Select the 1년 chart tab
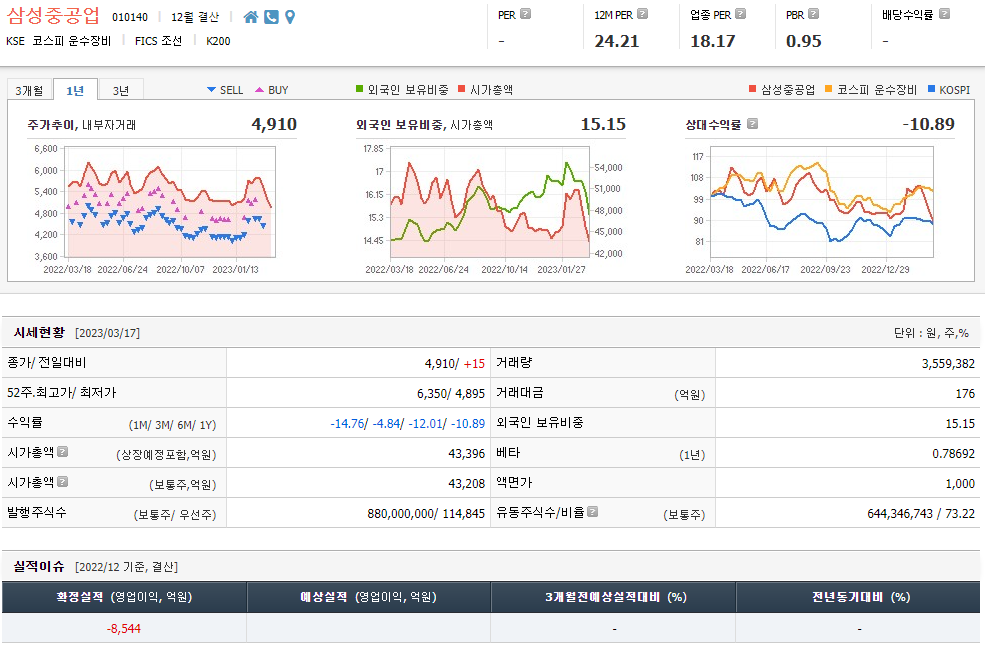Viewport: 985px width, 646px height. [75, 90]
